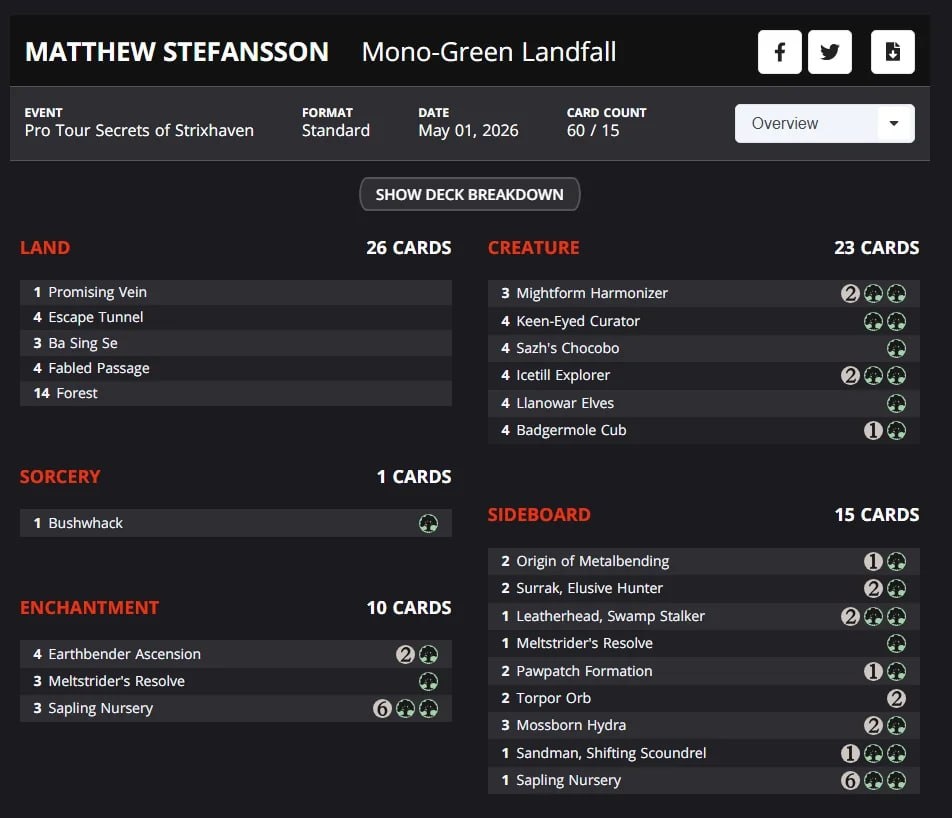Click Sazh's Chocobo's green mana symbol
The height and width of the screenshot is (818, 952).
click(896, 349)
